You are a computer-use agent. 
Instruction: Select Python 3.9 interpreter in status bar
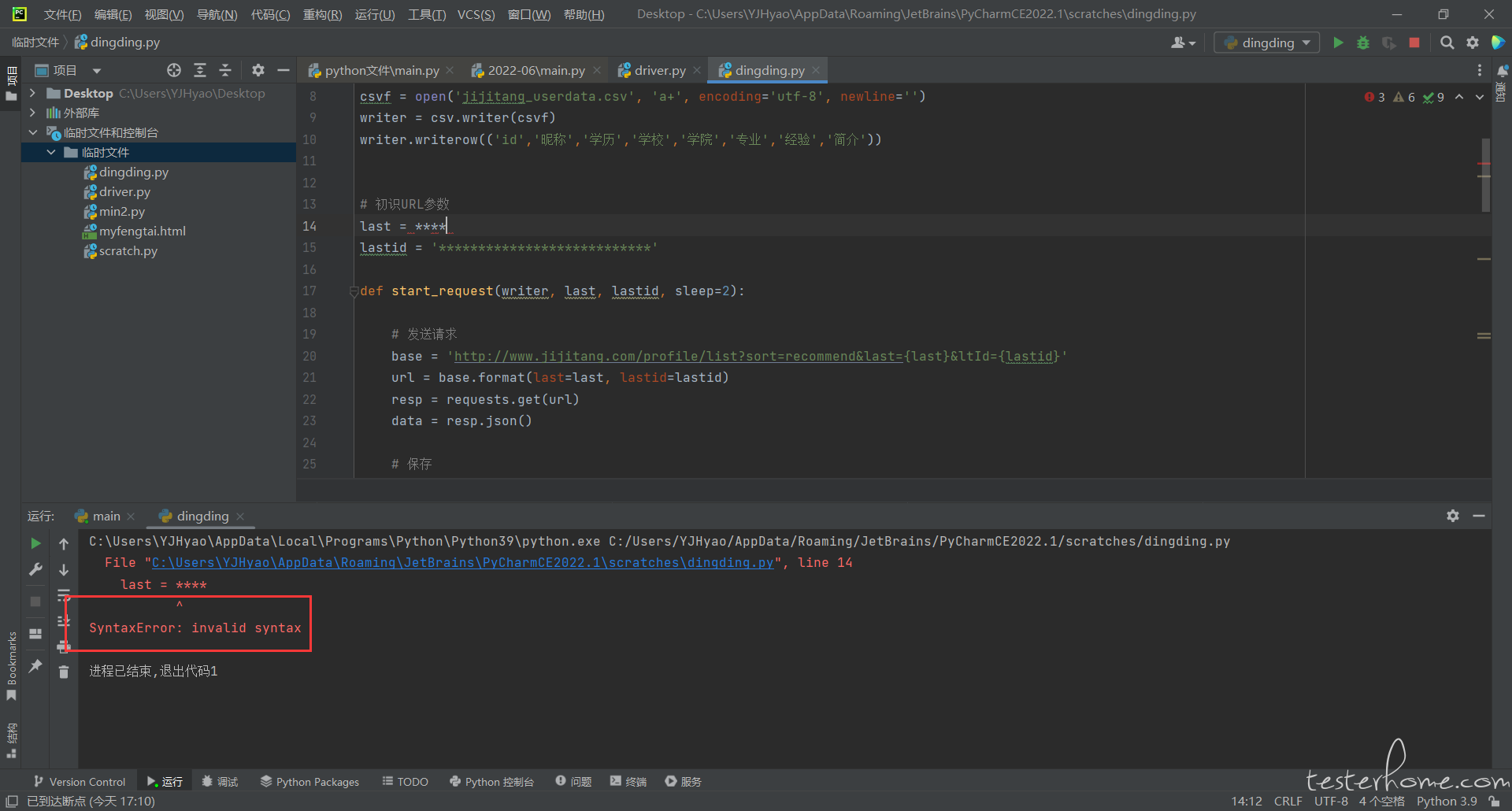pyautogui.click(x=1447, y=801)
